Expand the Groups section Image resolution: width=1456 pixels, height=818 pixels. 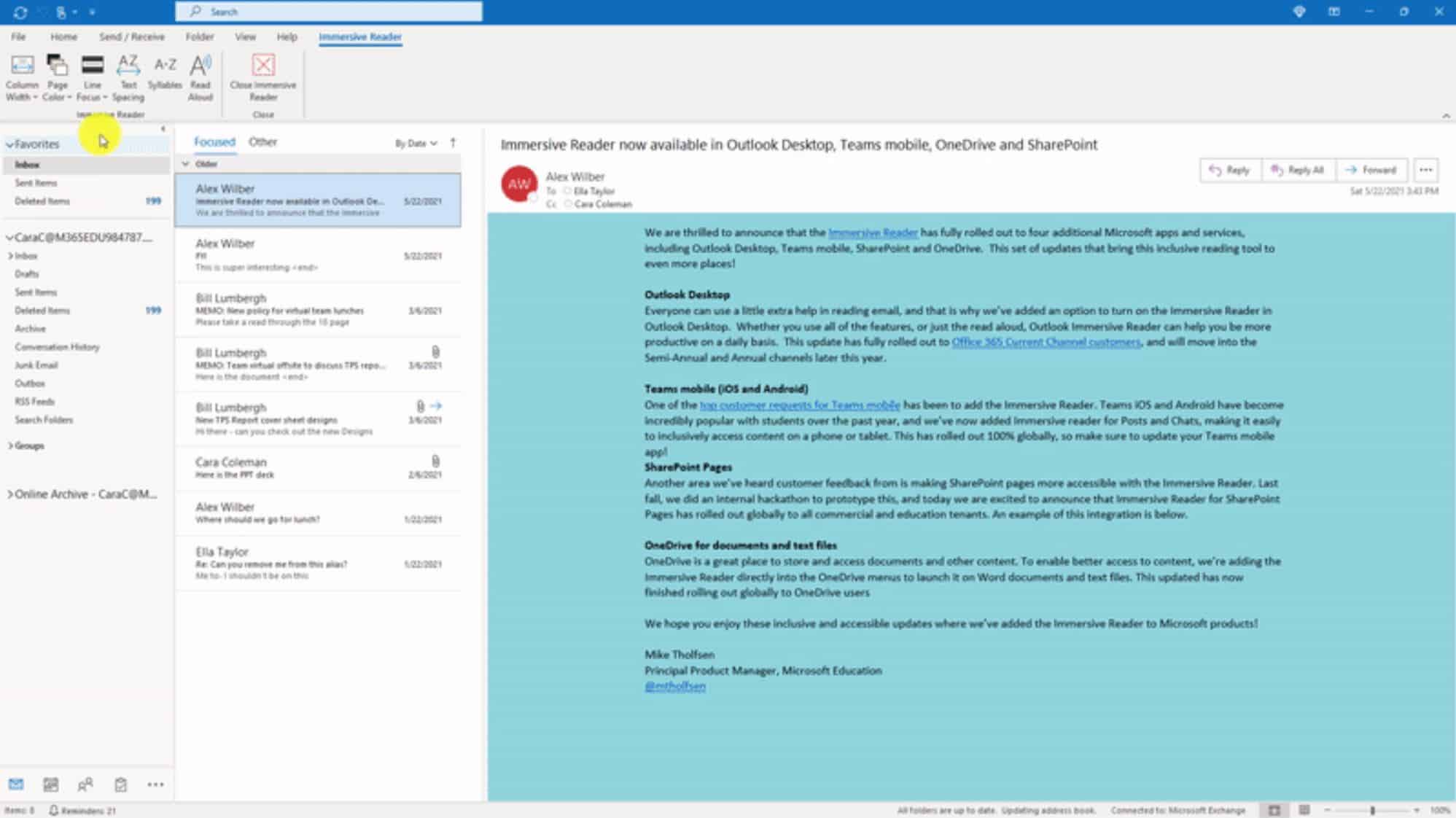click(x=10, y=445)
